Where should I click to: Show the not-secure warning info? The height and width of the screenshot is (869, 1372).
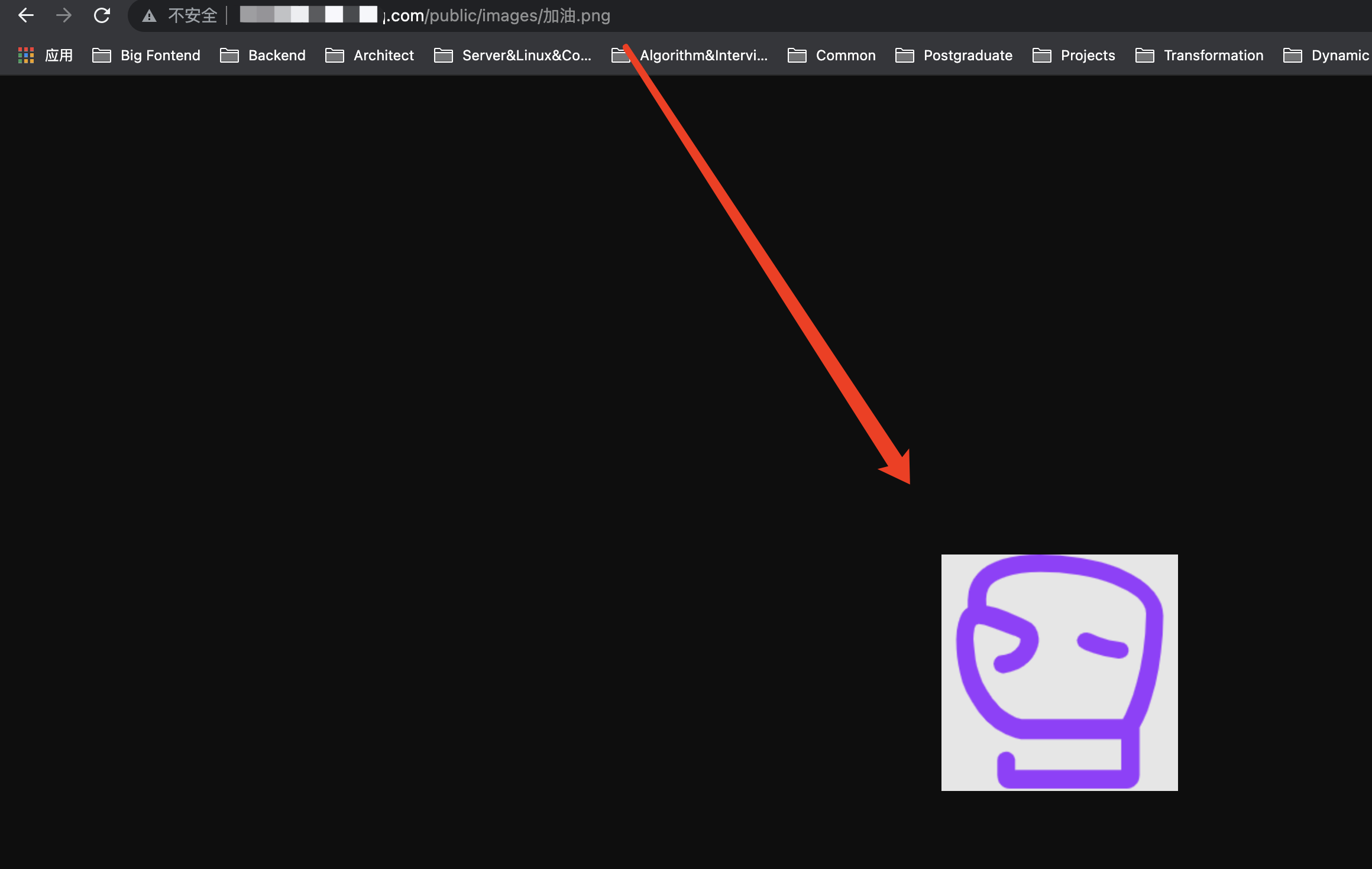pyautogui.click(x=180, y=15)
